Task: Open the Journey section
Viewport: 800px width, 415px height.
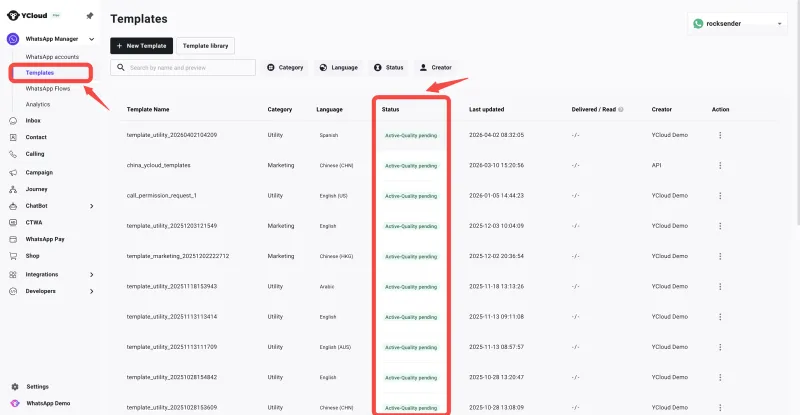Action: click(36, 188)
